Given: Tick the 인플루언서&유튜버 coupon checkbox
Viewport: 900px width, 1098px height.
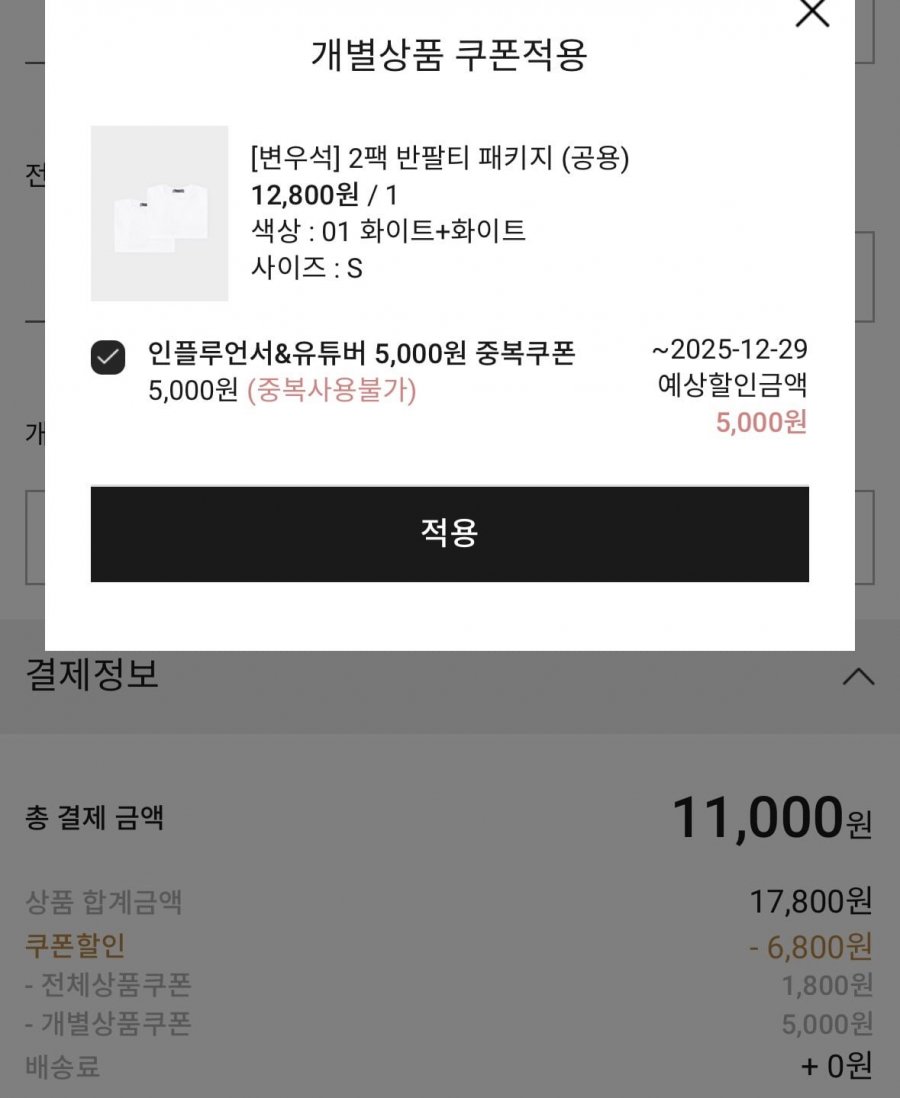Looking at the screenshot, I should [x=108, y=357].
